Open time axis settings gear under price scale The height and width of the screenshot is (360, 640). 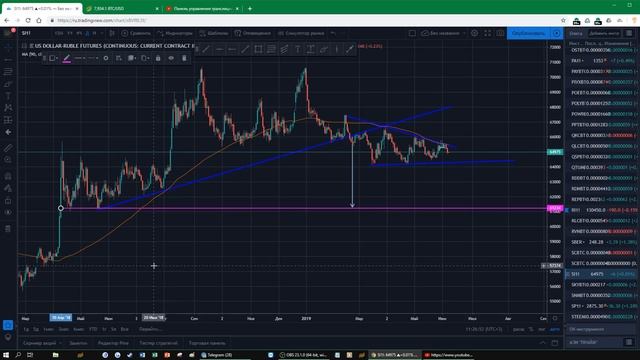pyautogui.click(x=555, y=318)
